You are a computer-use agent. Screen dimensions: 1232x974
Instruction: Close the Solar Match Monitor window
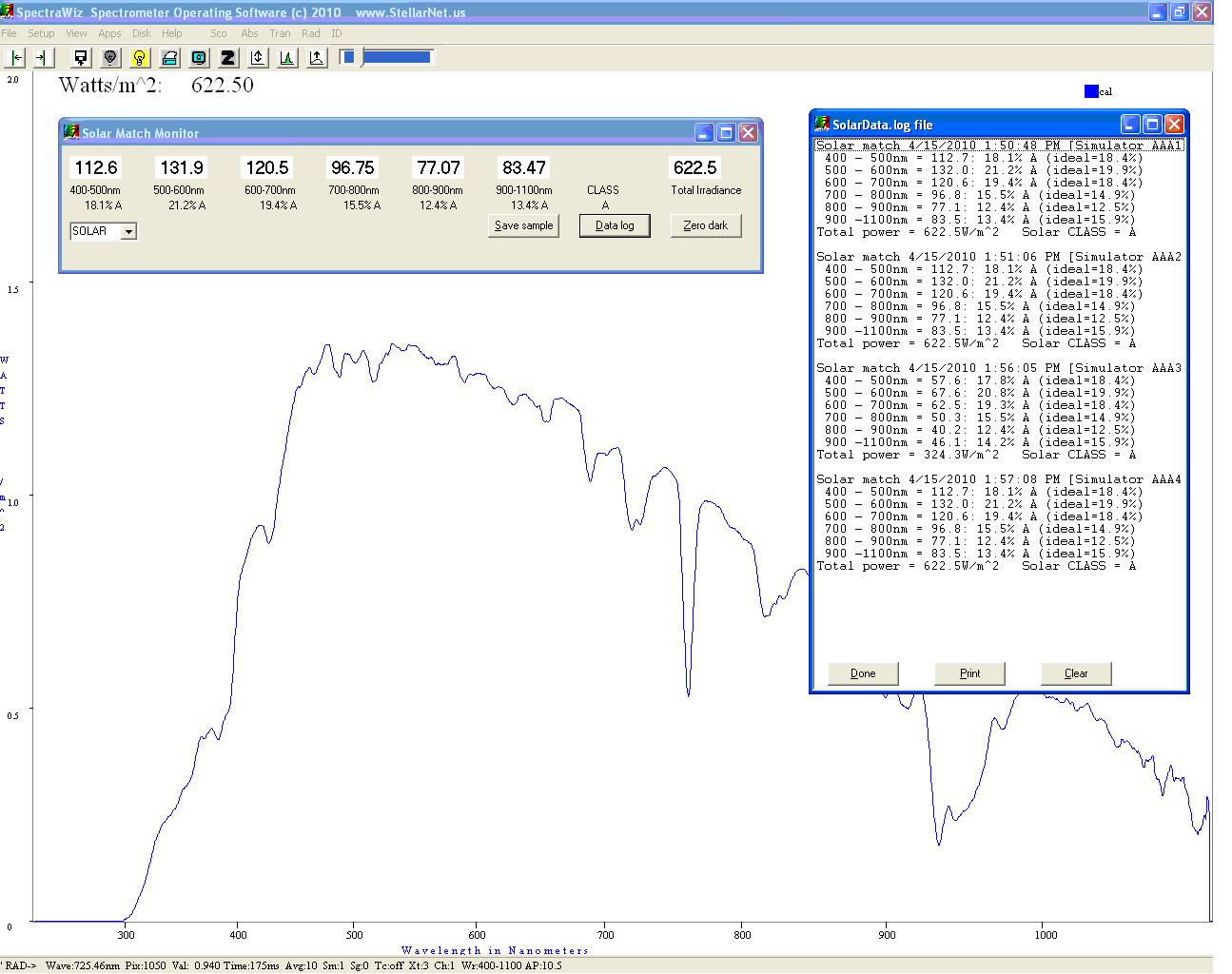click(x=748, y=133)
